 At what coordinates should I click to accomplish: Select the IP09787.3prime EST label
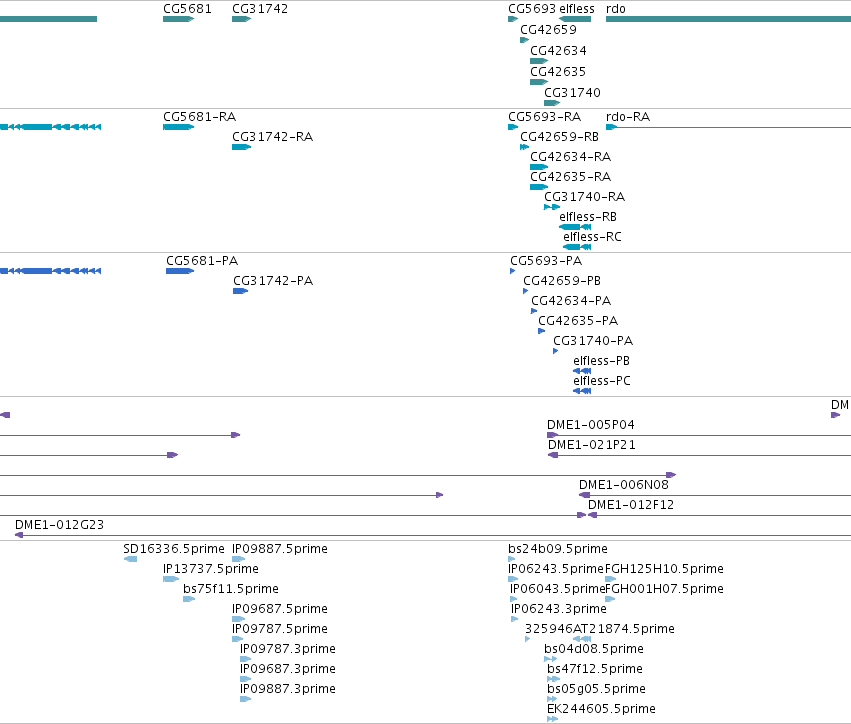point(288,650)
